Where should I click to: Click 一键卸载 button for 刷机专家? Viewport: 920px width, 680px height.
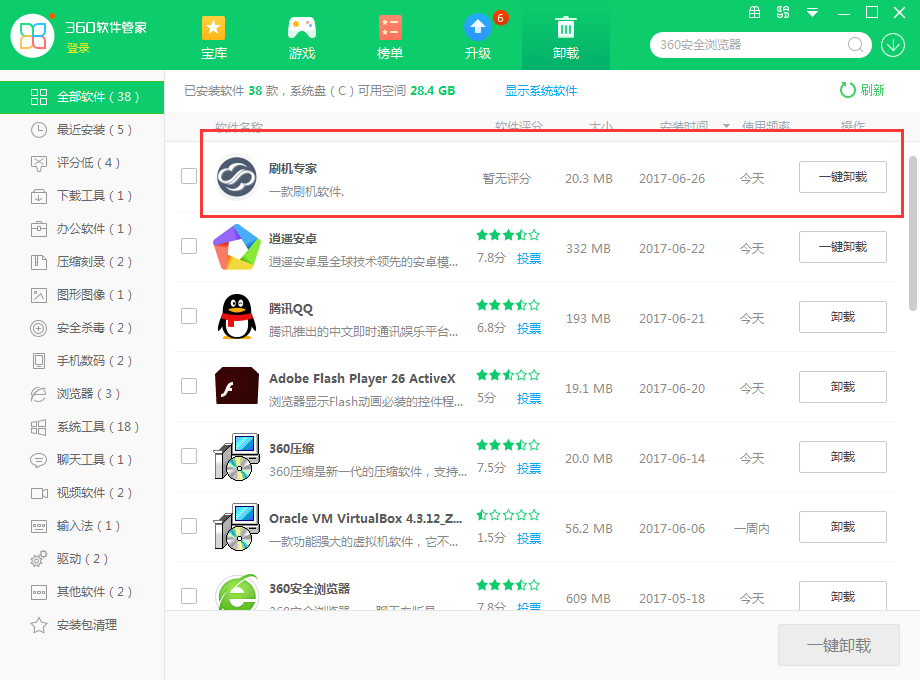[841, 176]
